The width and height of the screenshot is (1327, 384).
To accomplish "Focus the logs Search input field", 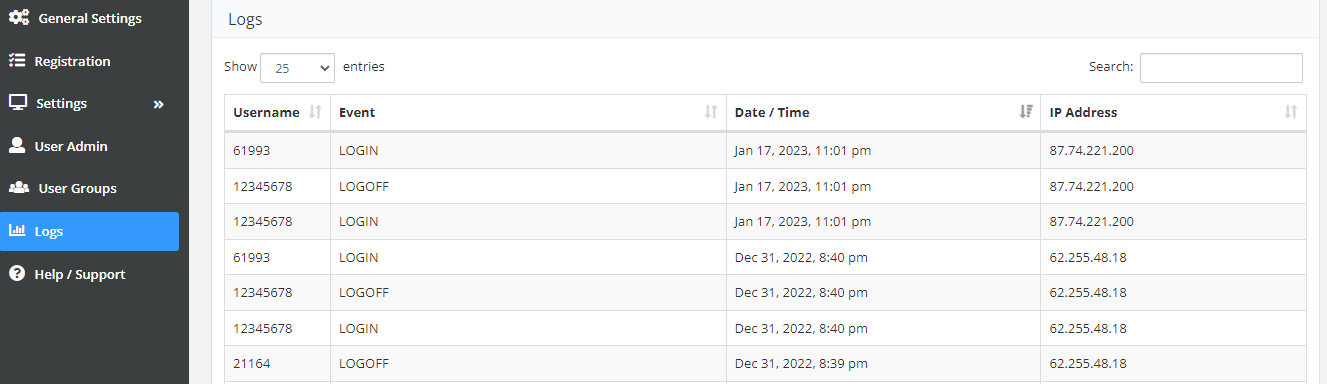I will pyautogui.click(x=1221, y=68).
